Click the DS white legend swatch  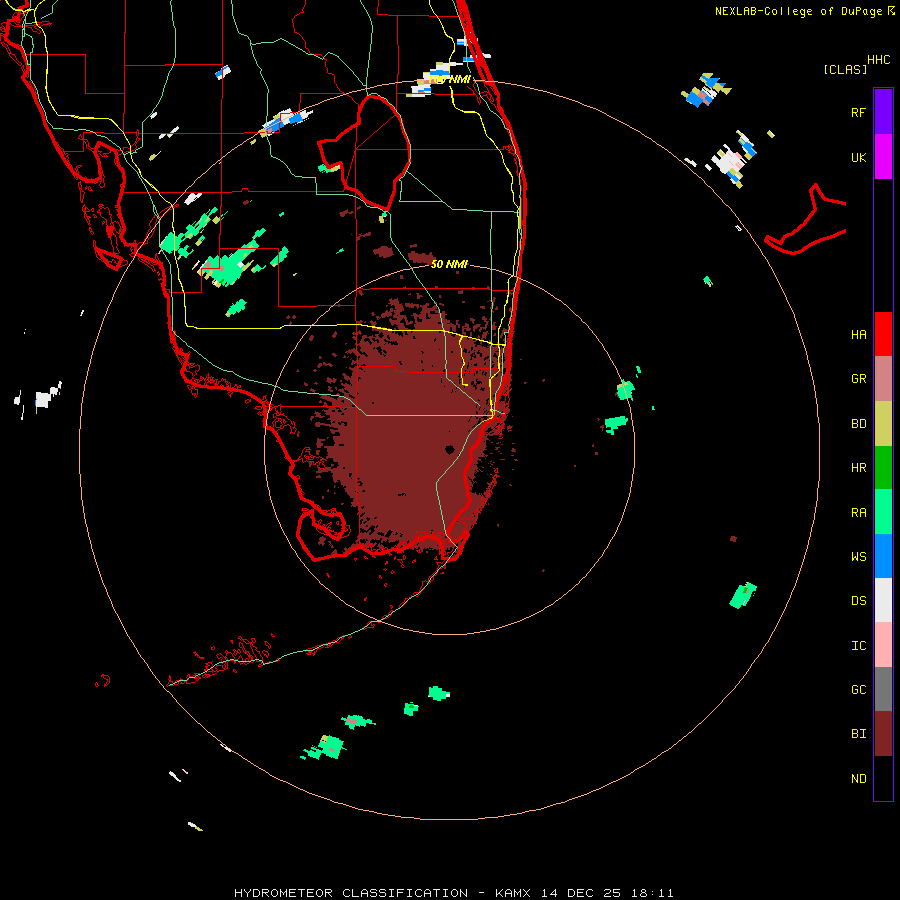pos(883,600)
